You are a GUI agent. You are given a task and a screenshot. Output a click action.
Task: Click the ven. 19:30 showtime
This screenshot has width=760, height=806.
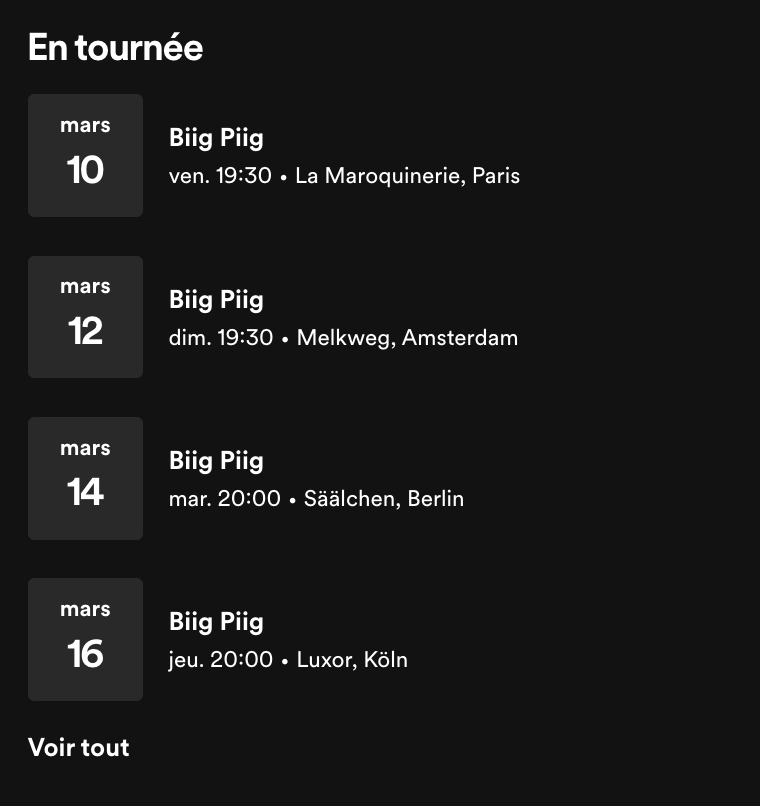pyautogui.click(x=220, y=177)
